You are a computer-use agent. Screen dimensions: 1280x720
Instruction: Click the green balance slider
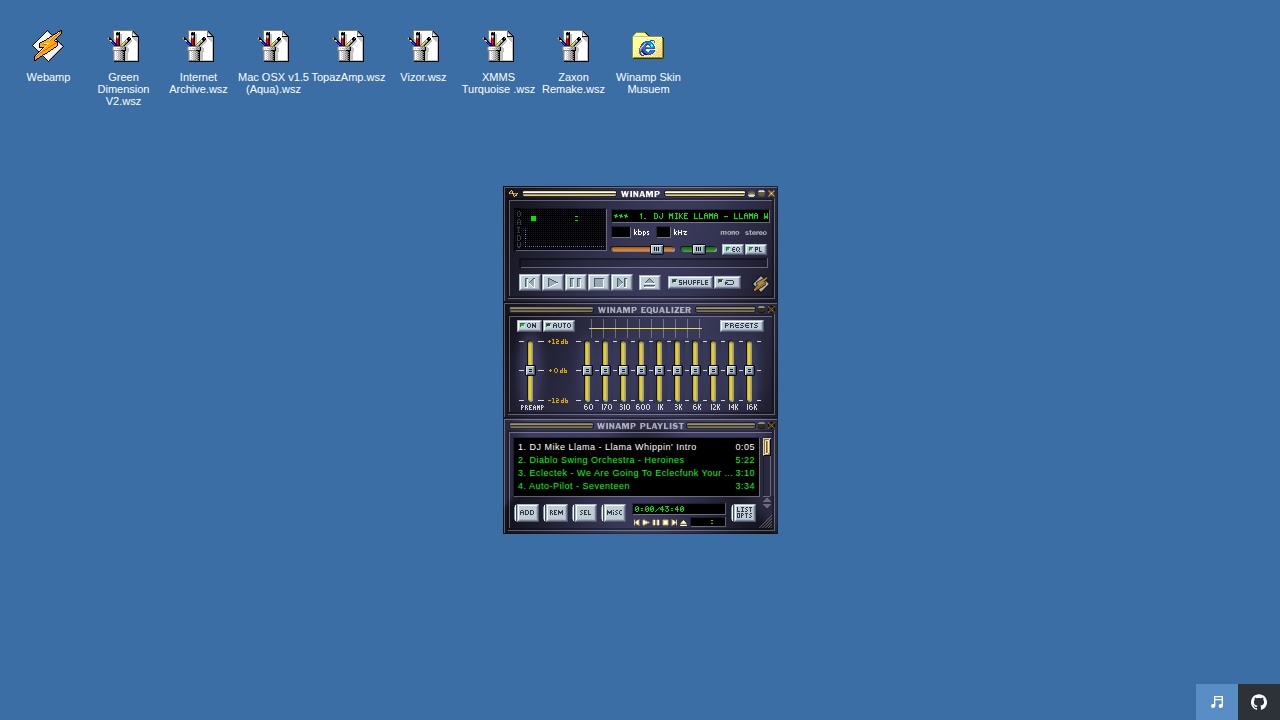[699, 250]
